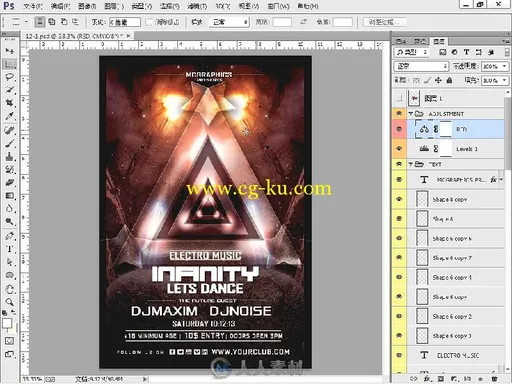Toggle the anti-alias checkbox
Viewport: 512px width, 384px height.
(x=149, y=22)
